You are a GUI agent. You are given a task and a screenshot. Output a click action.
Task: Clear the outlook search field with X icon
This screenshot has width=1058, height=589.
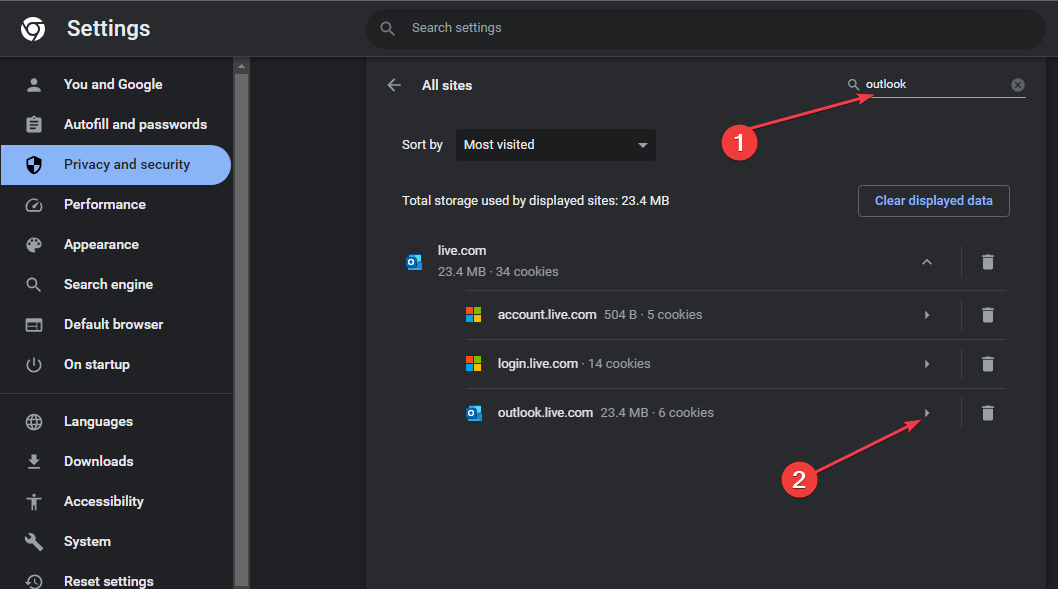pos(1018,84)
